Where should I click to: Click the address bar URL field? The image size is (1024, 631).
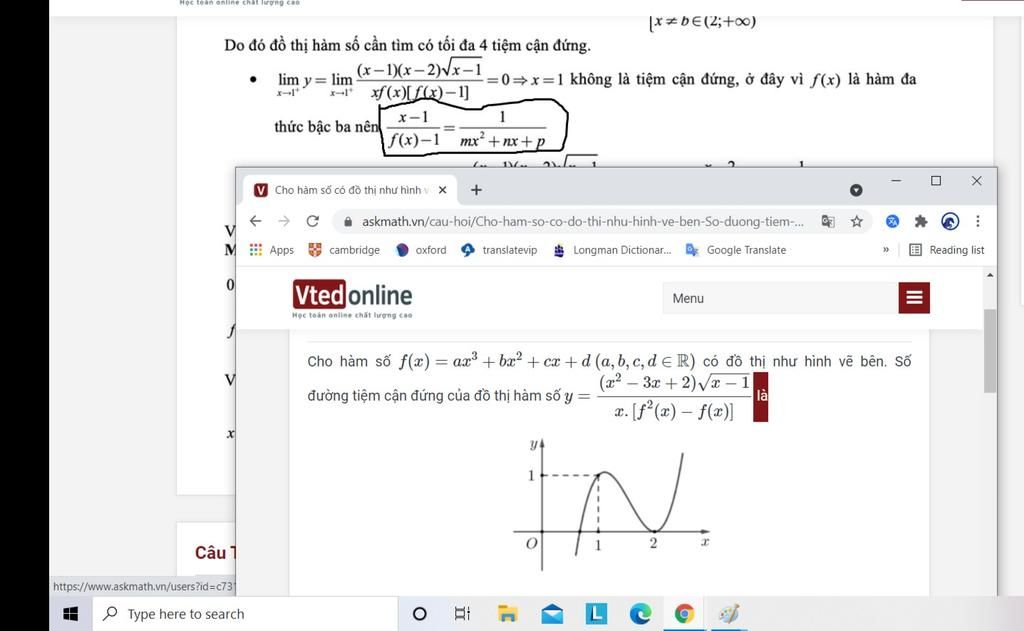click(x=583, y=221)
